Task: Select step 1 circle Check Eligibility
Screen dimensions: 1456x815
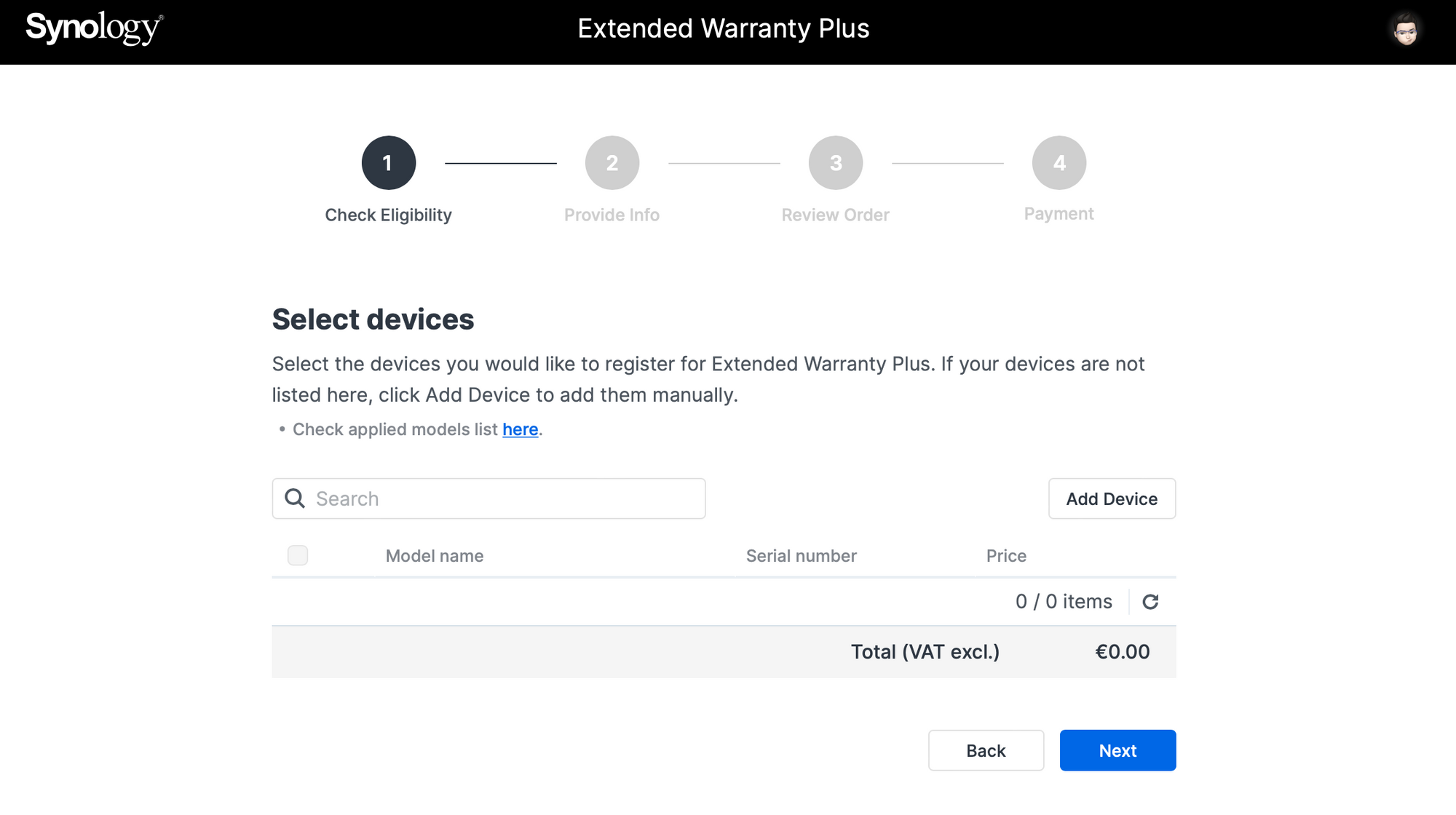Action: pos(389,163)
